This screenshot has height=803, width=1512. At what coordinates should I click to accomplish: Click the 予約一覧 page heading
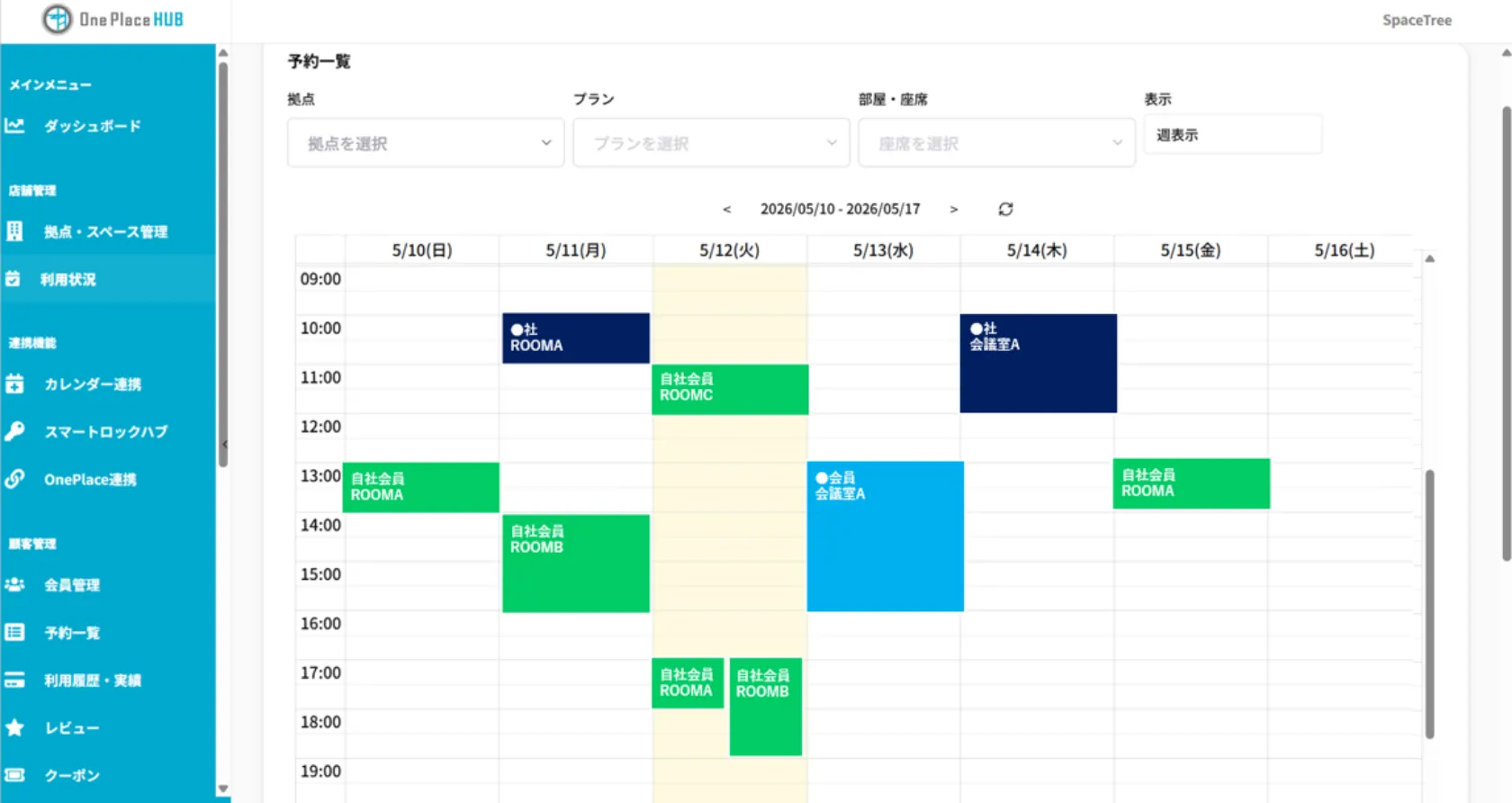pos(319,61)
